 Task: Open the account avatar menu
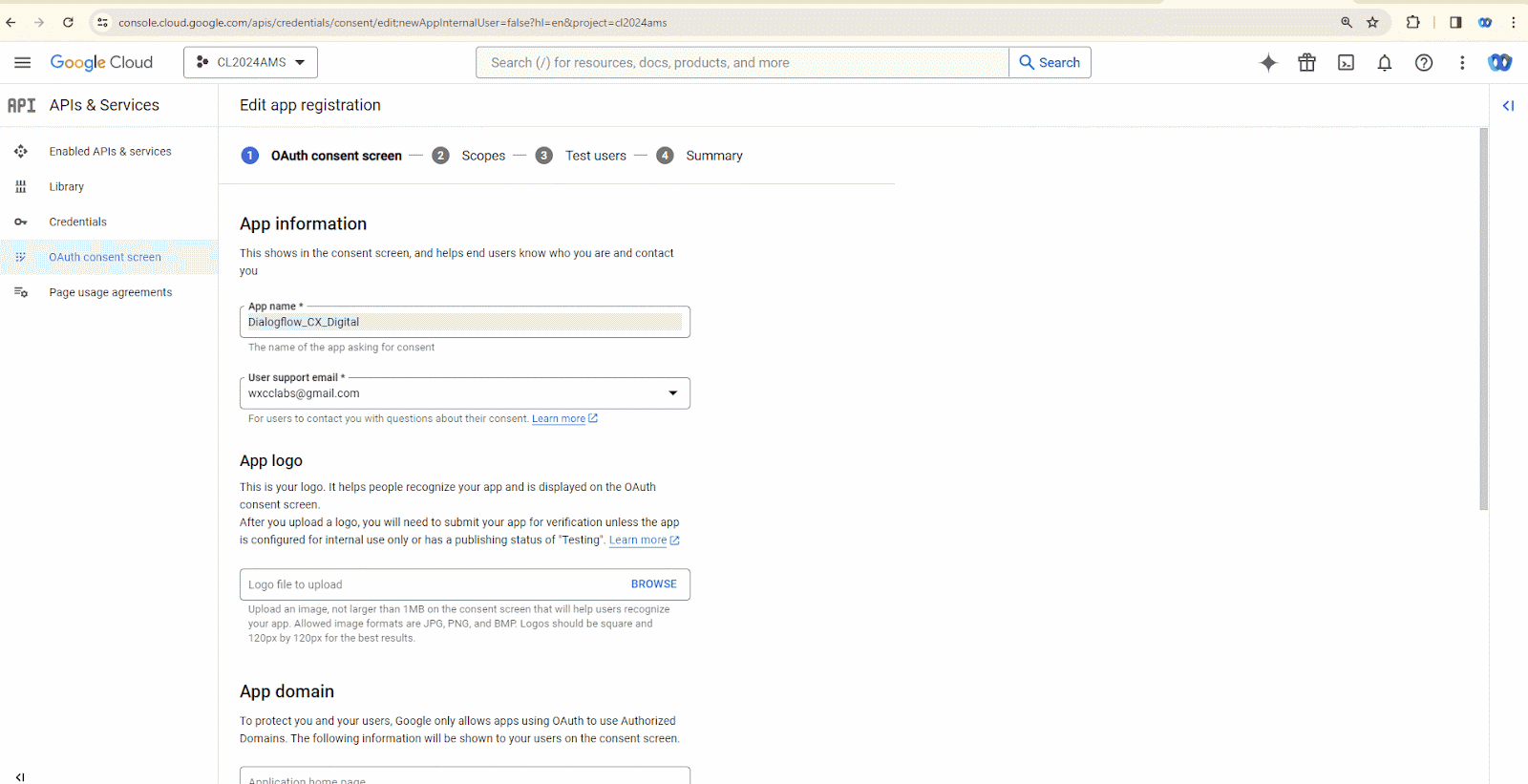pyautogui.click(x=1499, y=62)
